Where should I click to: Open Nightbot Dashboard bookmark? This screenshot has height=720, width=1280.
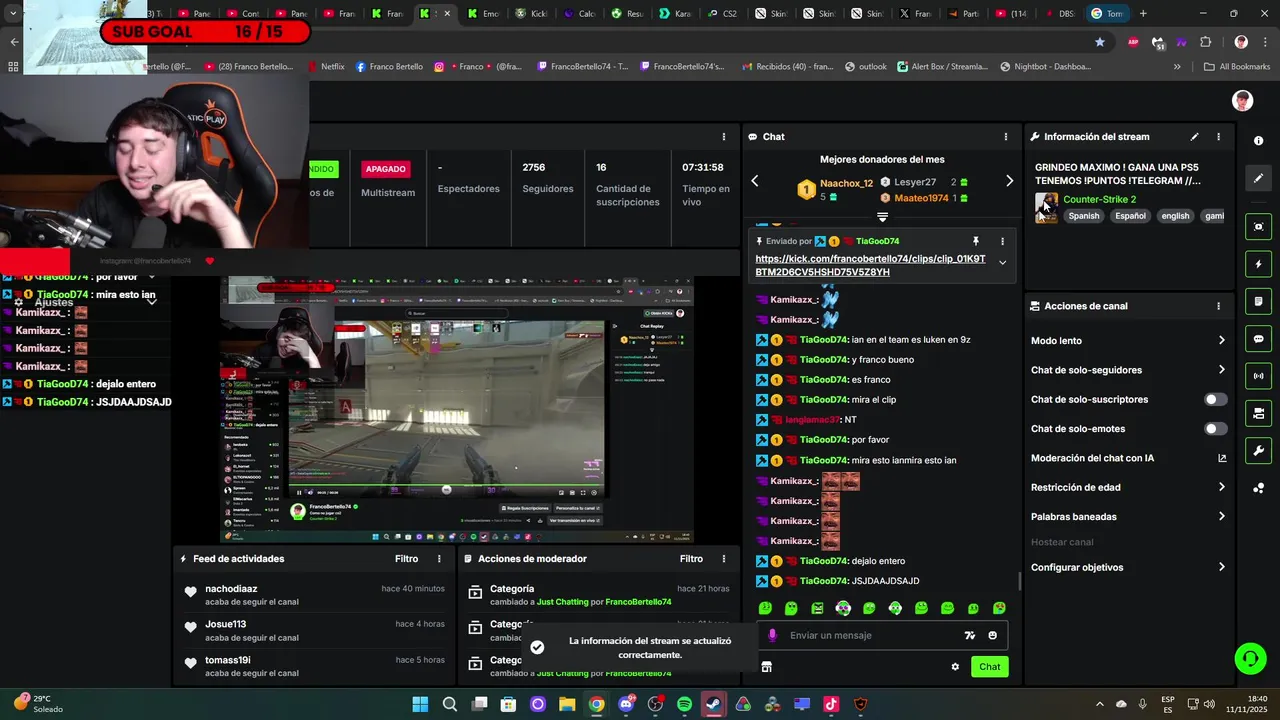coord(1045,67)
